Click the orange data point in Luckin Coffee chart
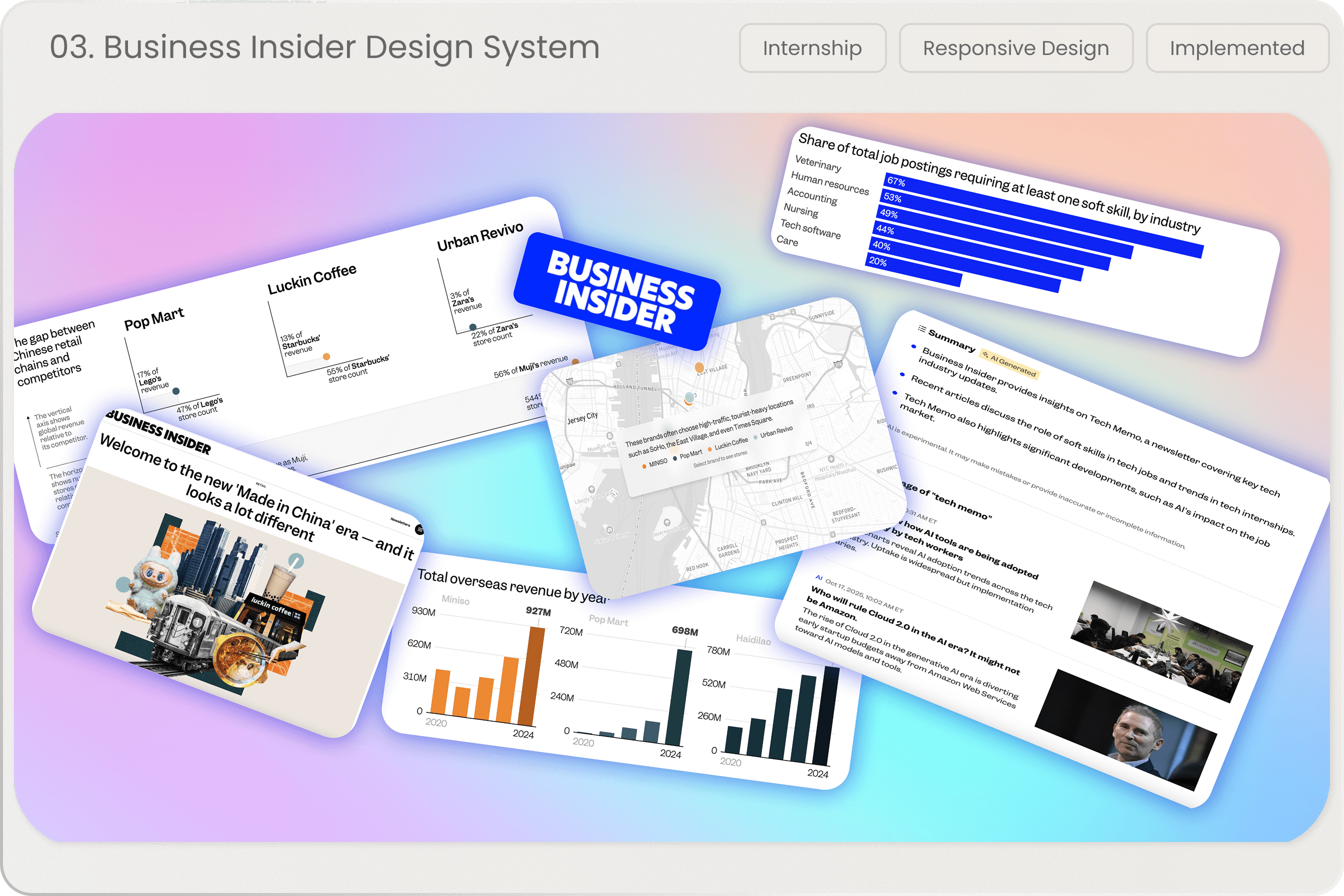Screen dimensions: 1344x896 pyautogui.click(x=326, y=356)
